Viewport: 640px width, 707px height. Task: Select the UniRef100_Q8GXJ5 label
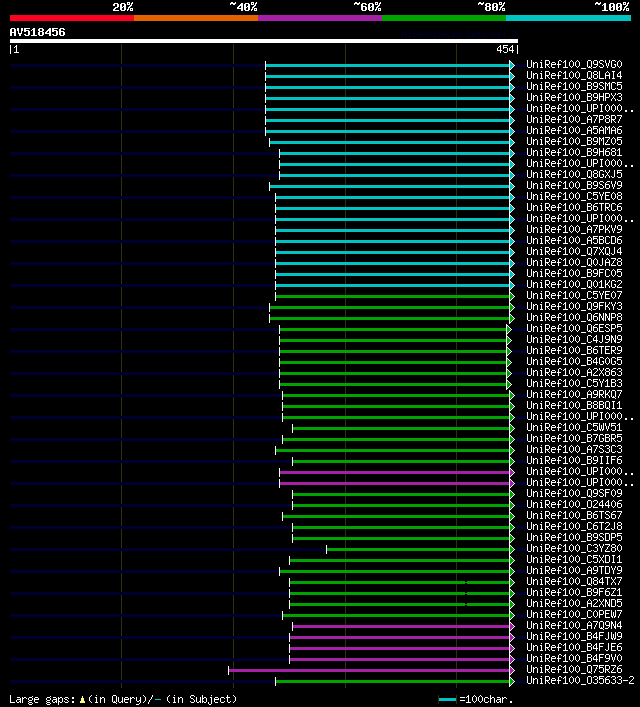tap(574, 174)
